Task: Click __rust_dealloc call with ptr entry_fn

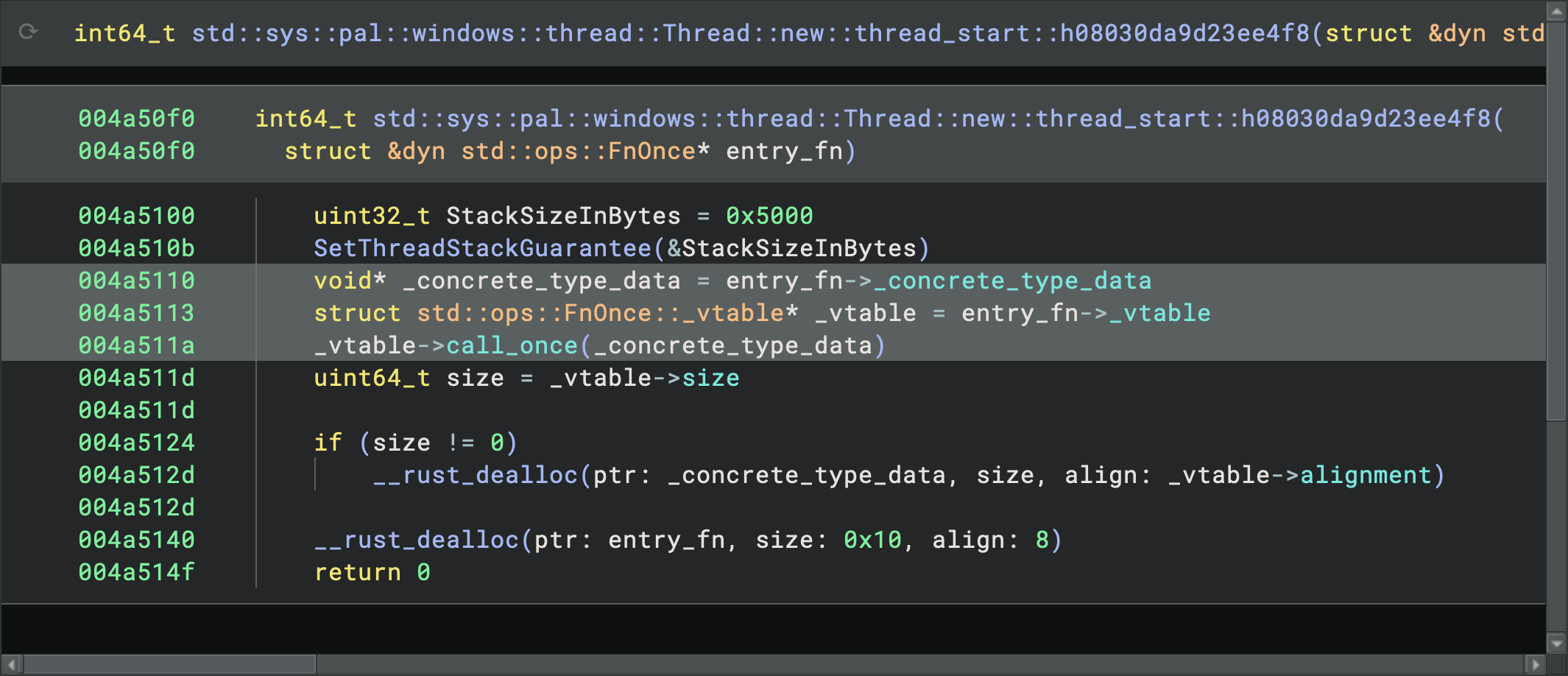Action: 417,540
